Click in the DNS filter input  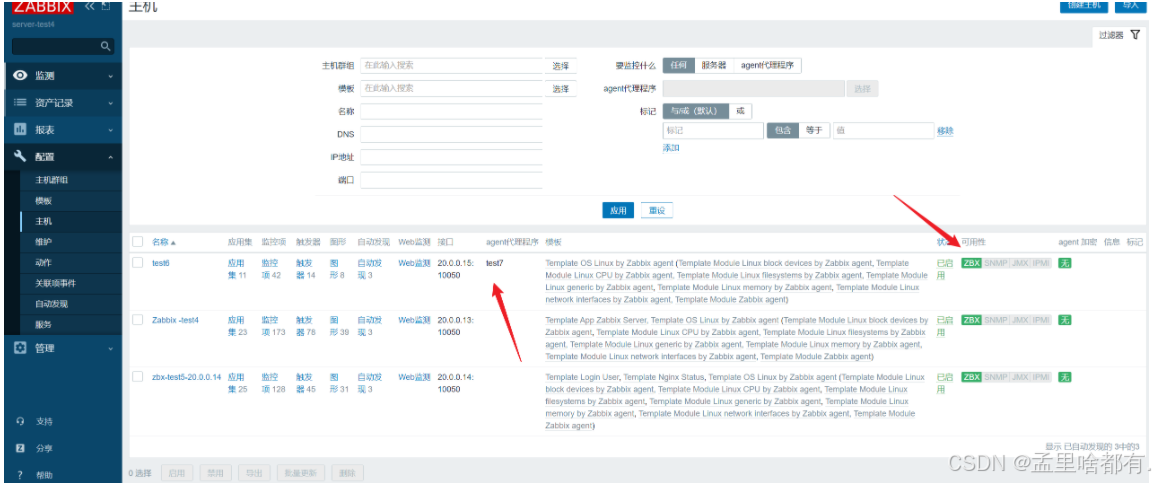(451, 134)
